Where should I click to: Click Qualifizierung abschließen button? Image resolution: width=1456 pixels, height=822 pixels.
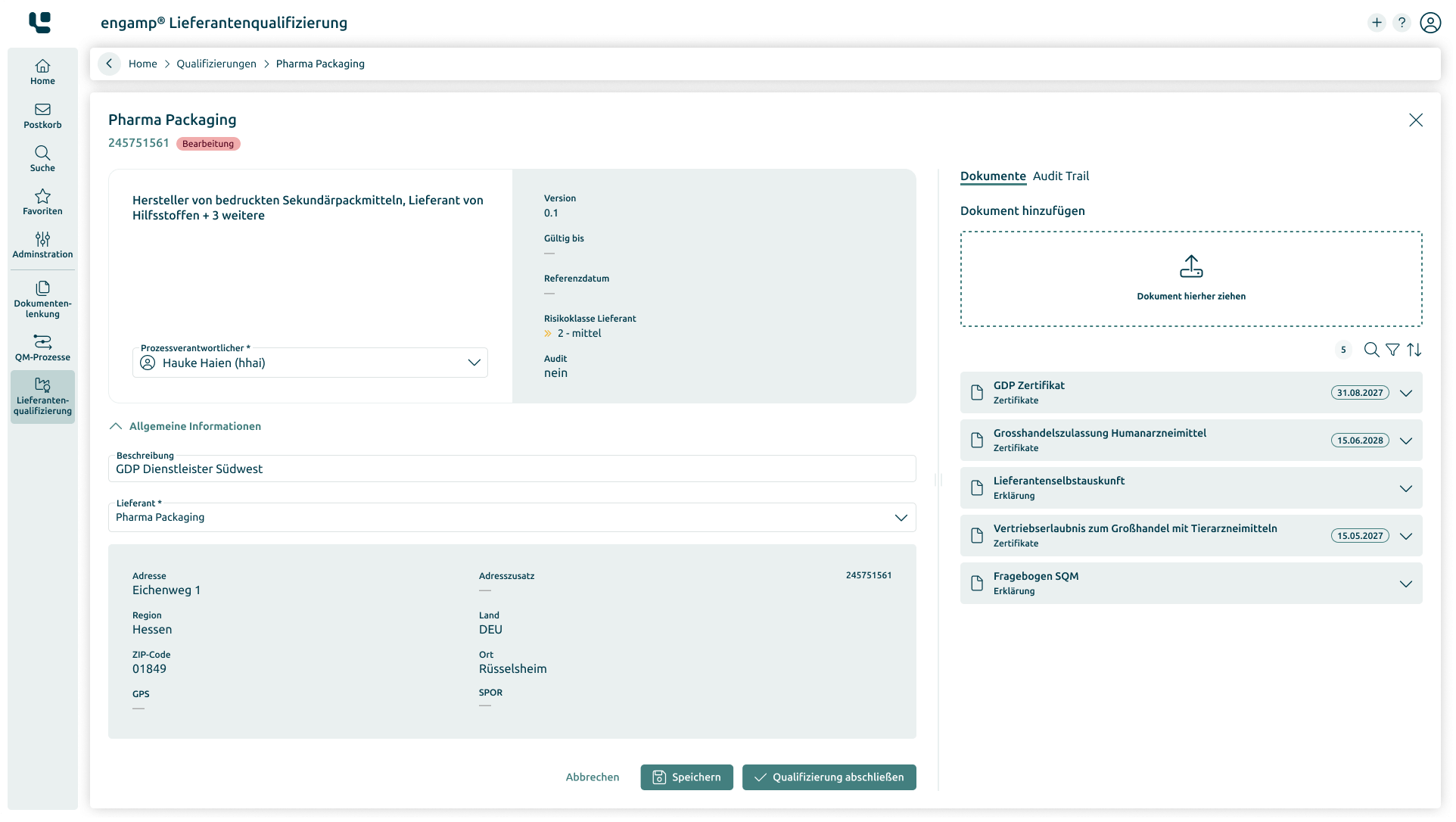coord(829,778)
